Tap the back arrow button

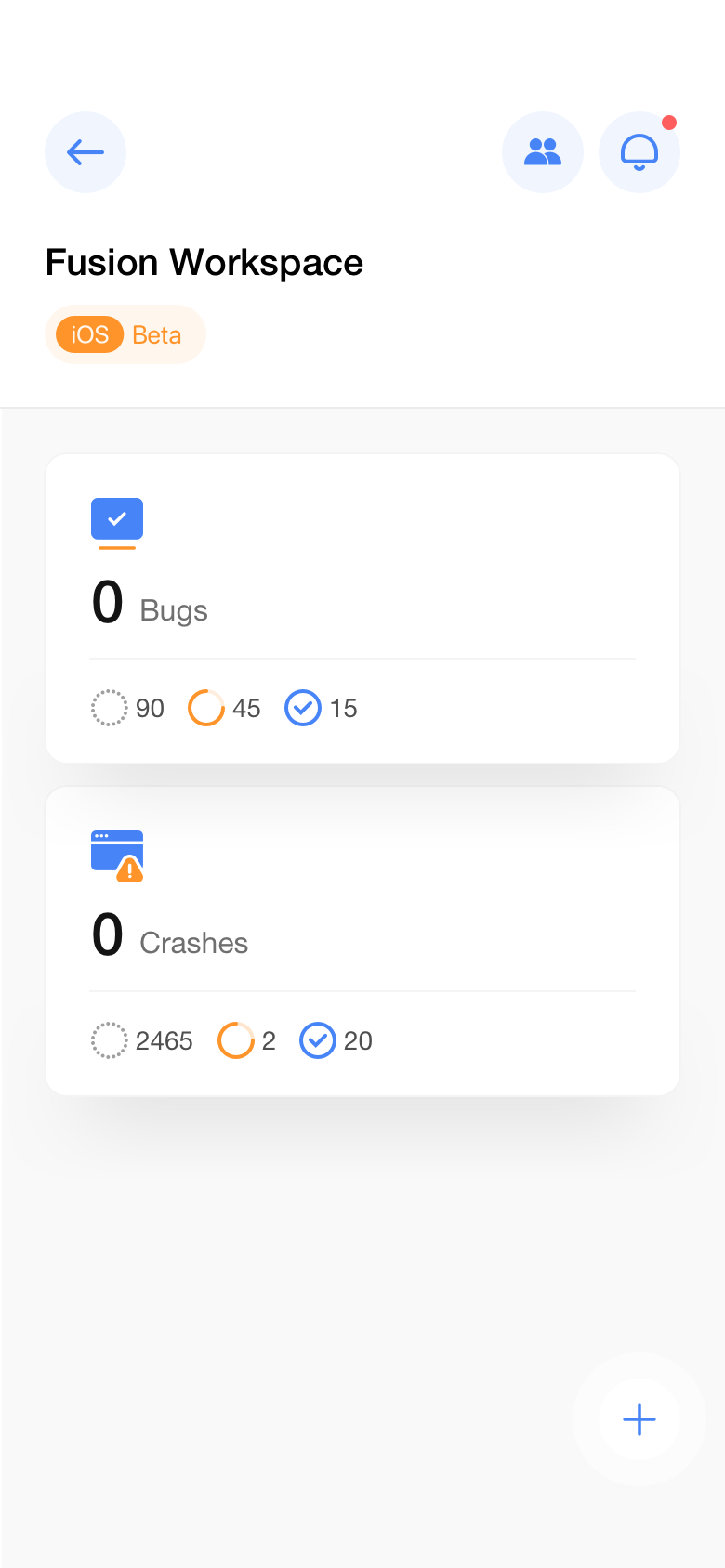[86, 152]
